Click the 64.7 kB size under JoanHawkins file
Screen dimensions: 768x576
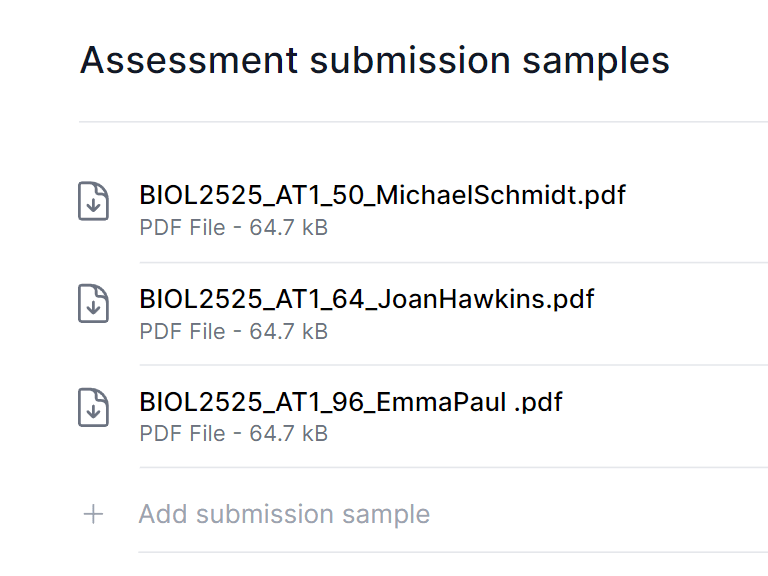(x=288, y=331)
